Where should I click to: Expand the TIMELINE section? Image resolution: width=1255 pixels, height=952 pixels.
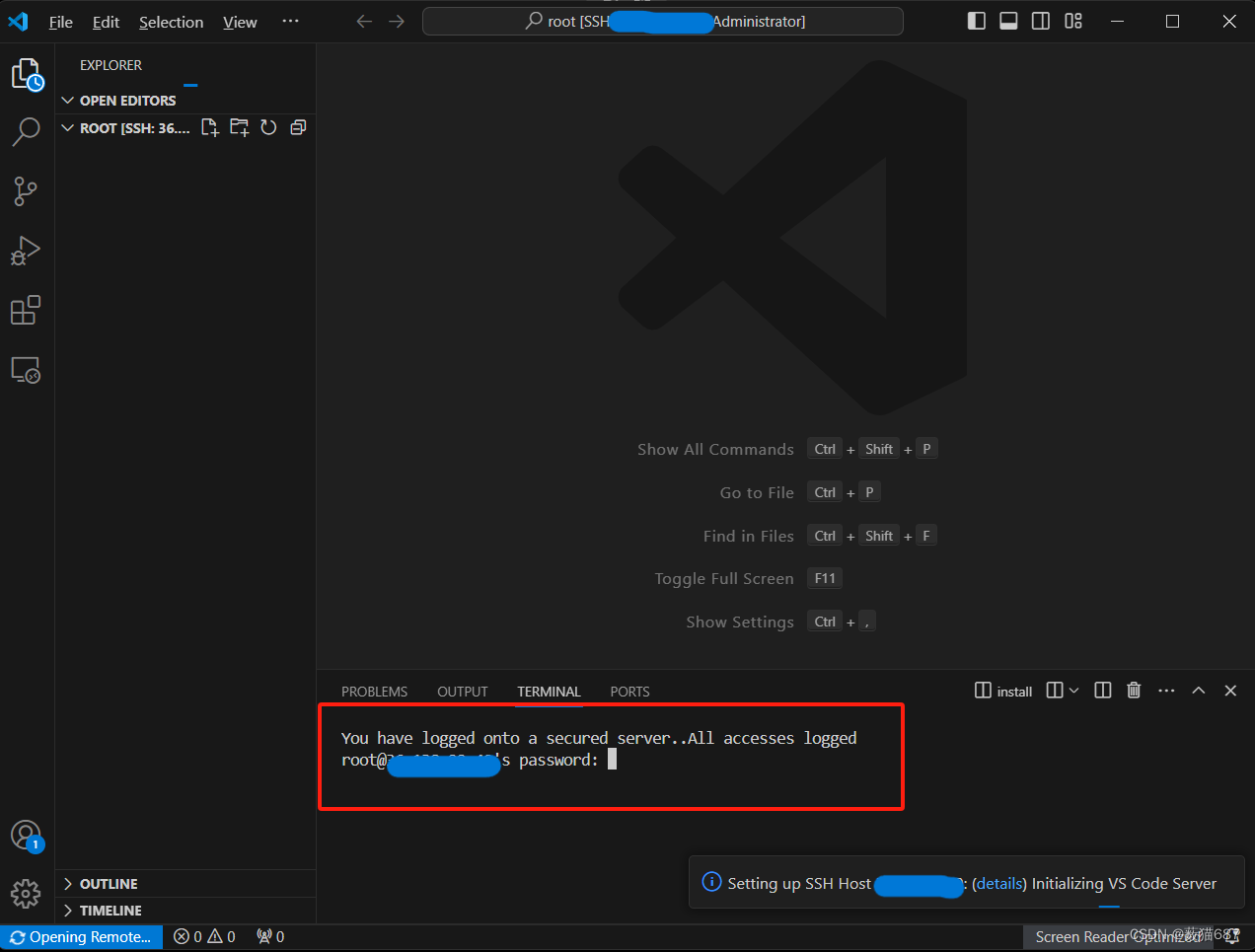(x=185, y=911)
